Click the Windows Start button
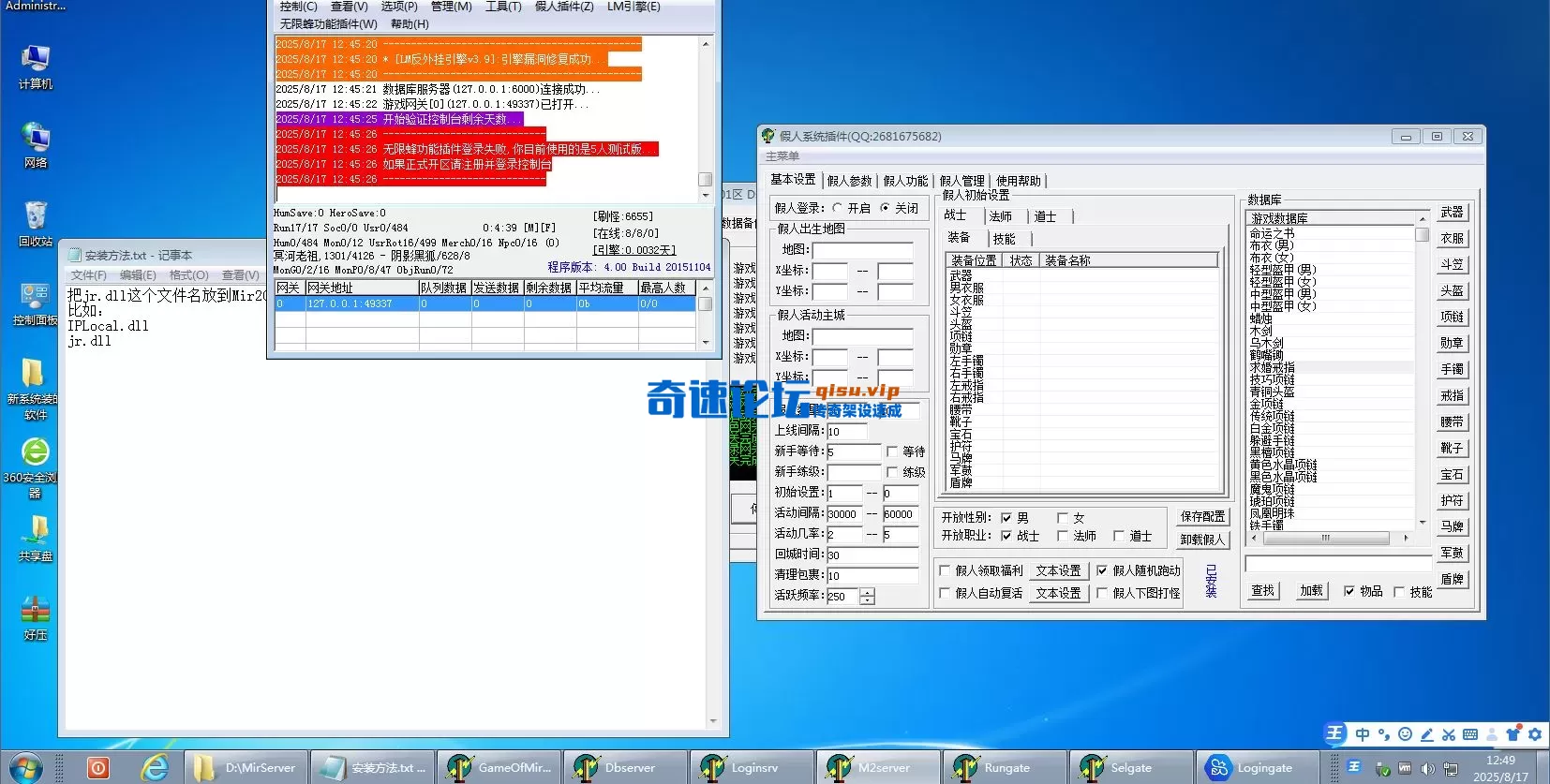Screen dimensions: 1550x784 [x=25, y=767]
